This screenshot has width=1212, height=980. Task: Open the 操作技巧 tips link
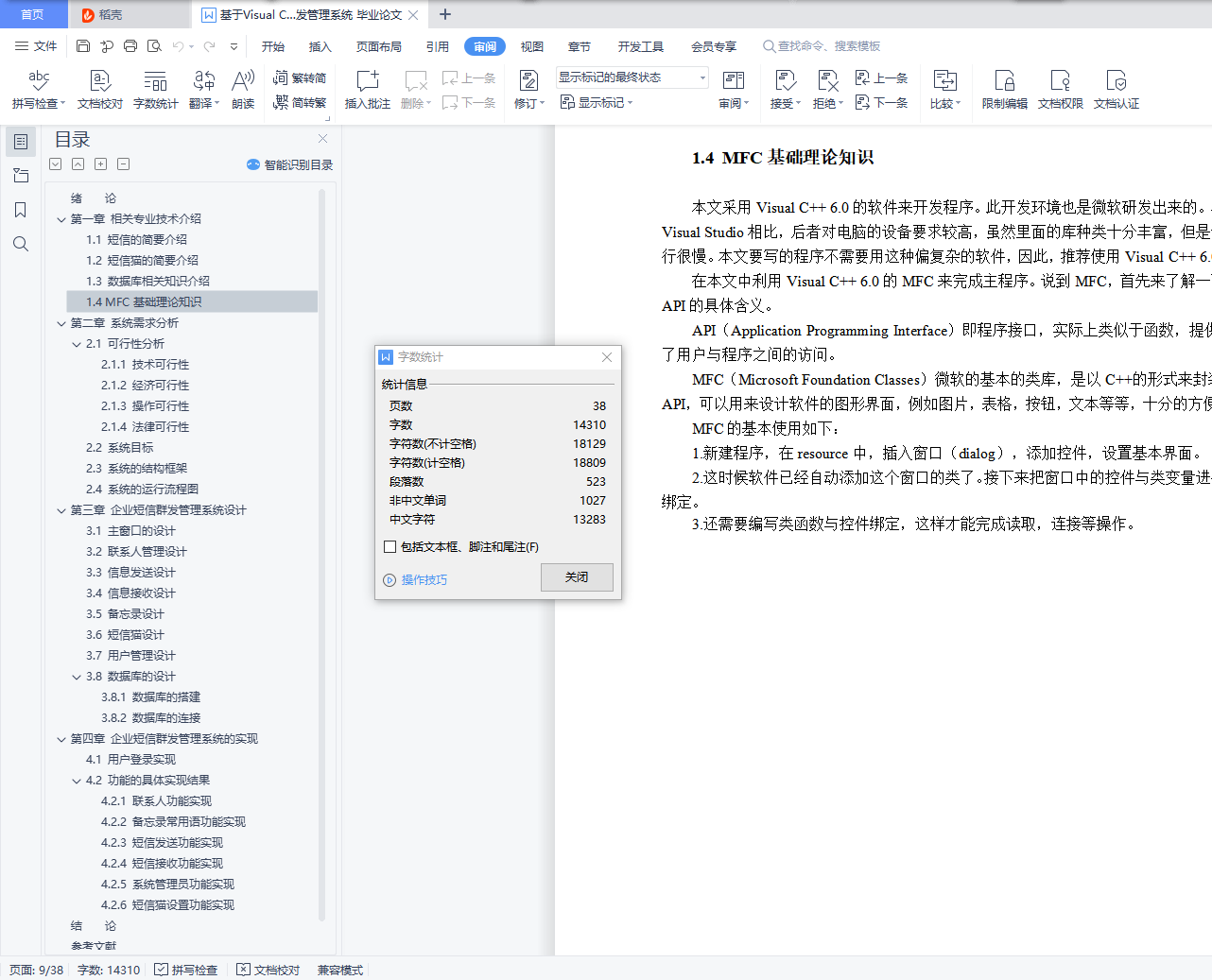424,579
